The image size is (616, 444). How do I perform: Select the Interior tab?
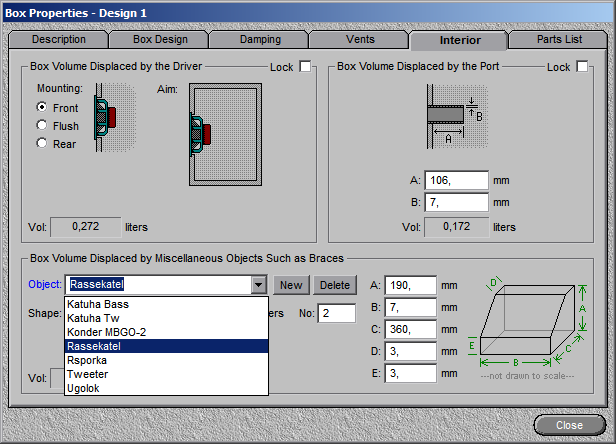click(x=460, y=40)
